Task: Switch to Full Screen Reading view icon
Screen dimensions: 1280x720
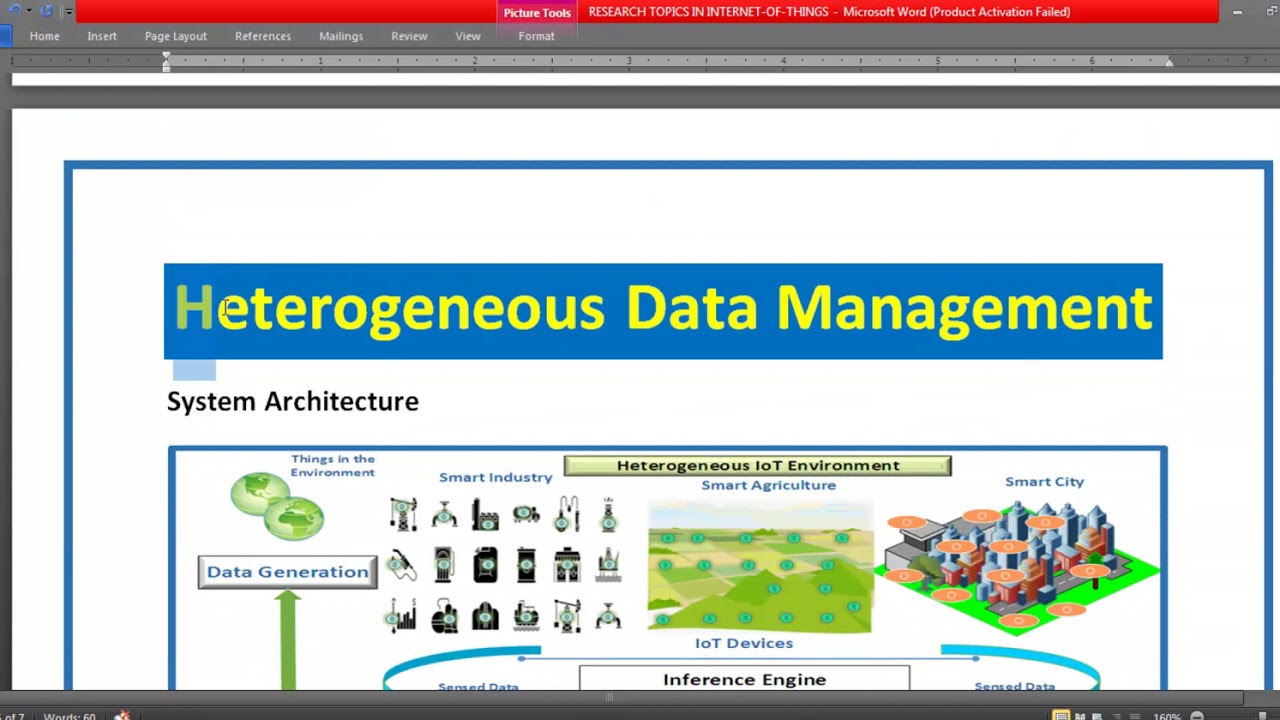Action: [x=1080, y=716]
